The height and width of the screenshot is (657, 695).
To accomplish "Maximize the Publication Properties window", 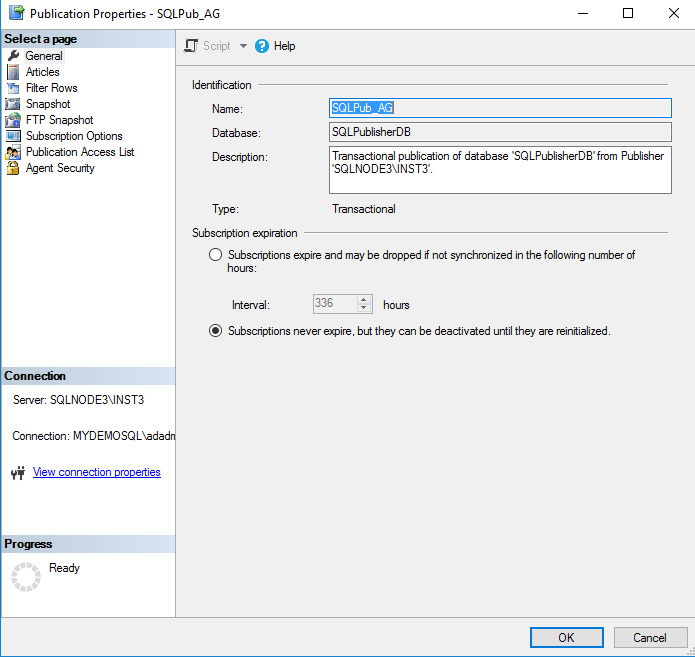I will (x=628, y=13).
